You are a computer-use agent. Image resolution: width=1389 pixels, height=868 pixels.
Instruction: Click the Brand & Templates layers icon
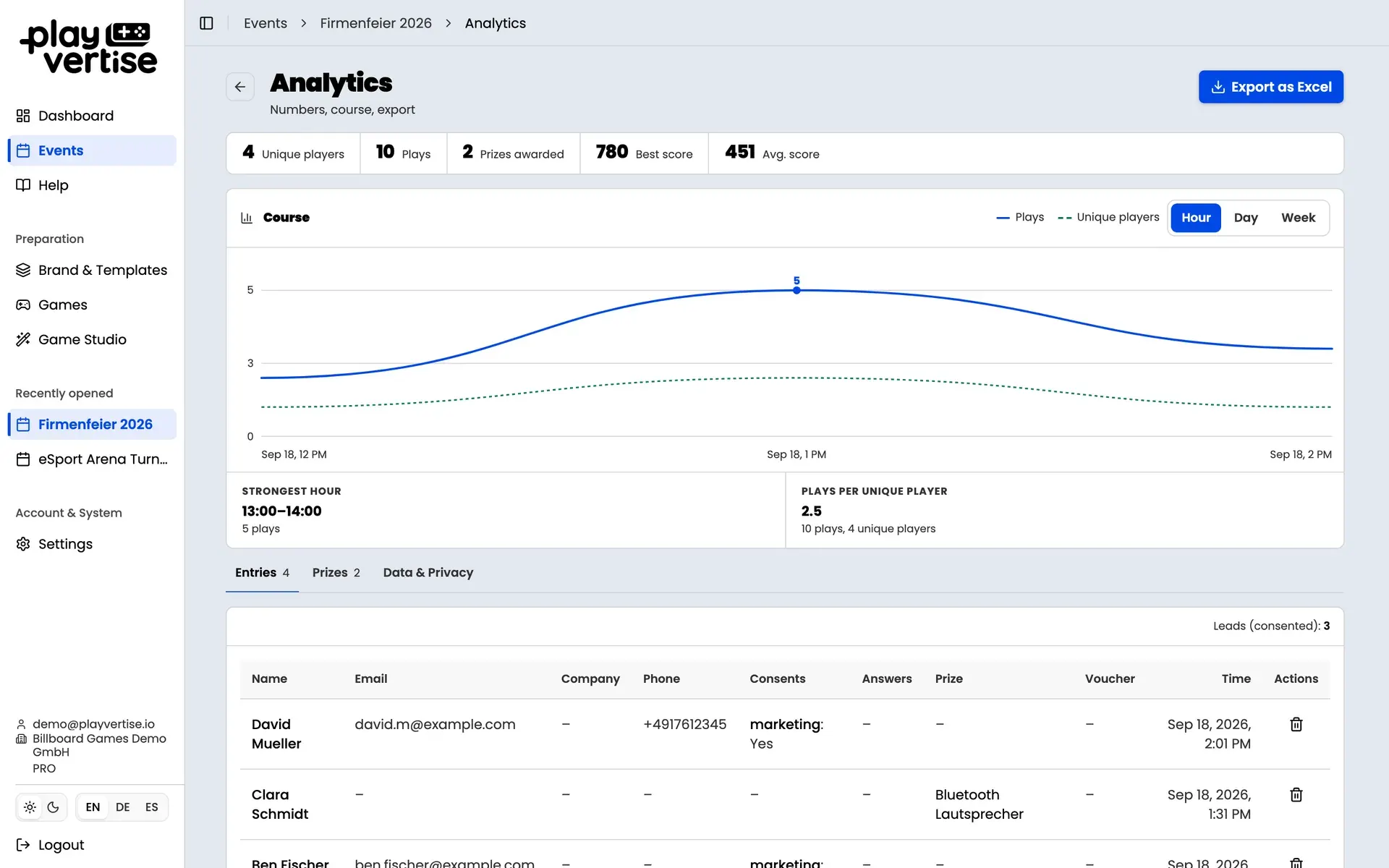(x=23, y=270)
